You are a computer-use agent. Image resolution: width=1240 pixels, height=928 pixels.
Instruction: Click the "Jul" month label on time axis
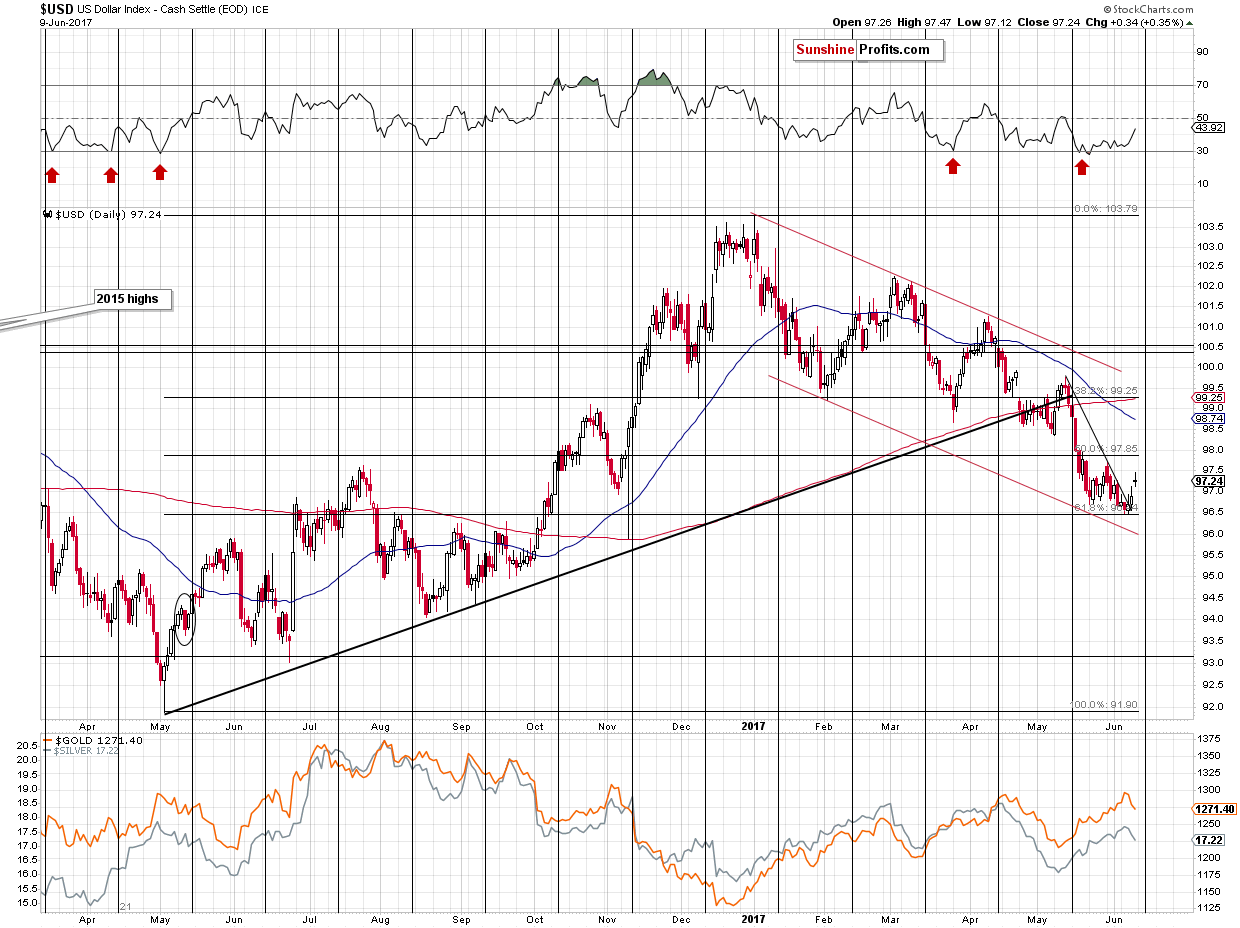click(309, 726)
